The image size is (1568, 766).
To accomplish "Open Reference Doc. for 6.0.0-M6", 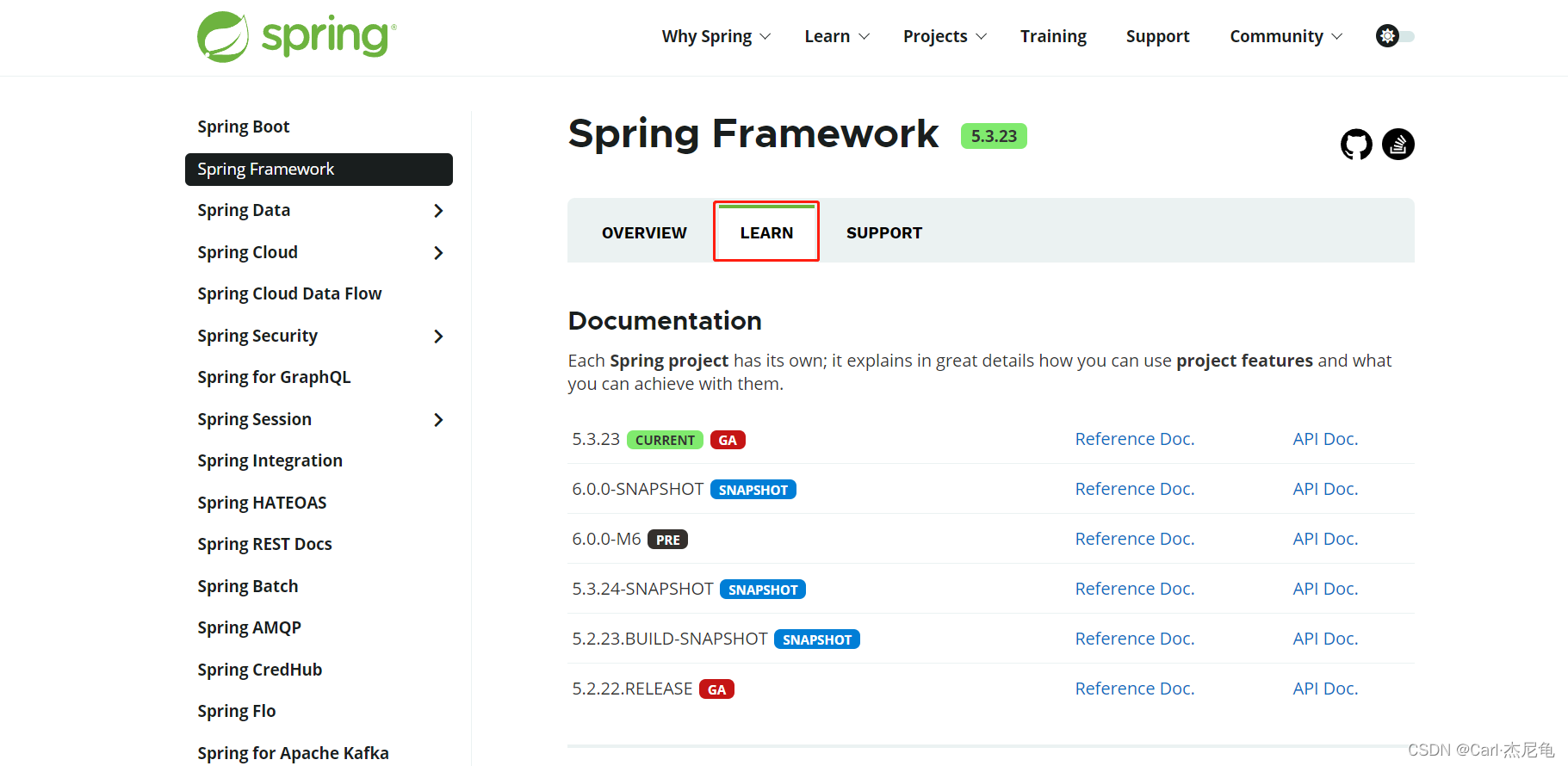I will (1134, 539).
